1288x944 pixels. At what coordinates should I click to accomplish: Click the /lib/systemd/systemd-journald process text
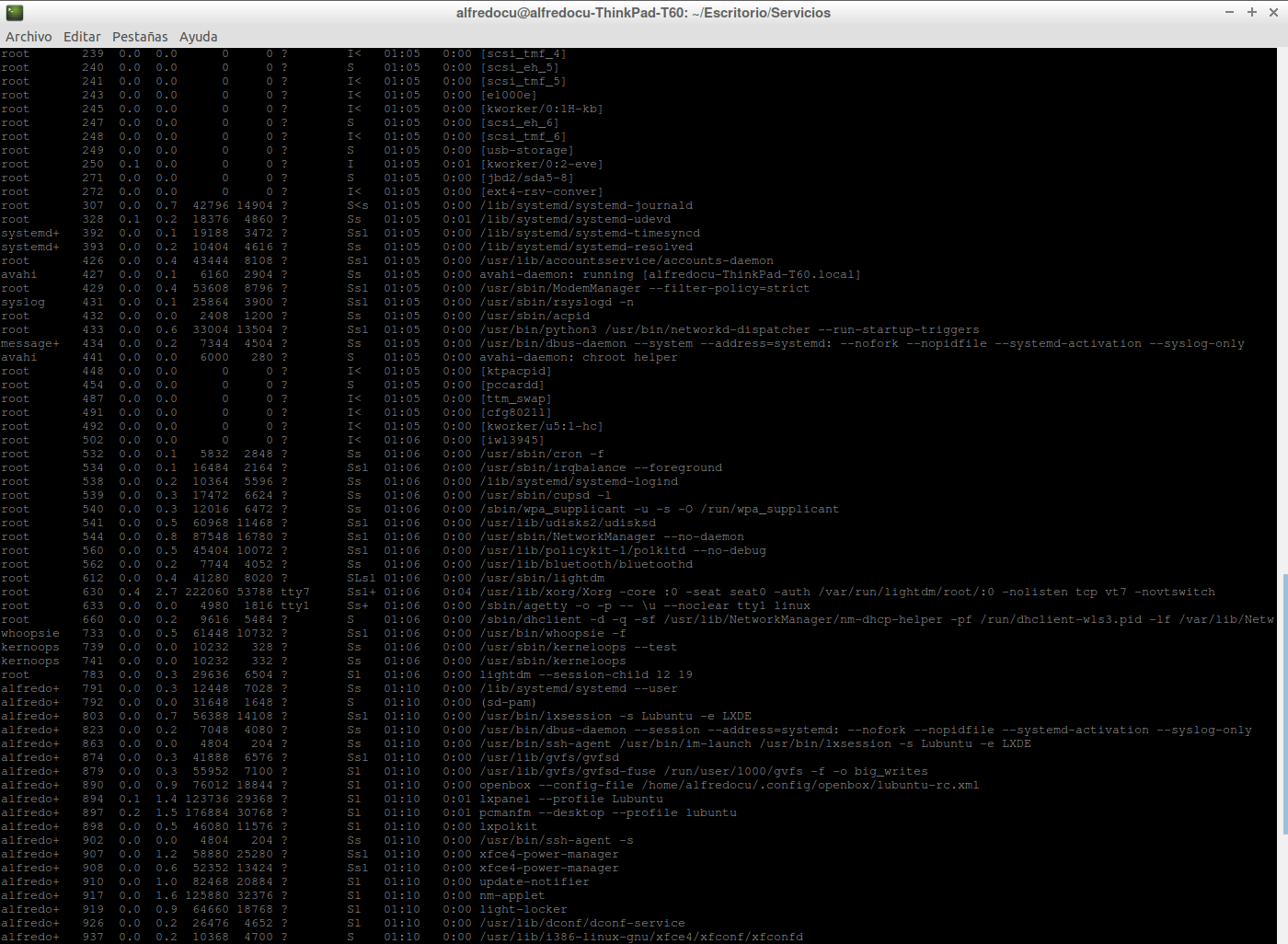point(586,206)
